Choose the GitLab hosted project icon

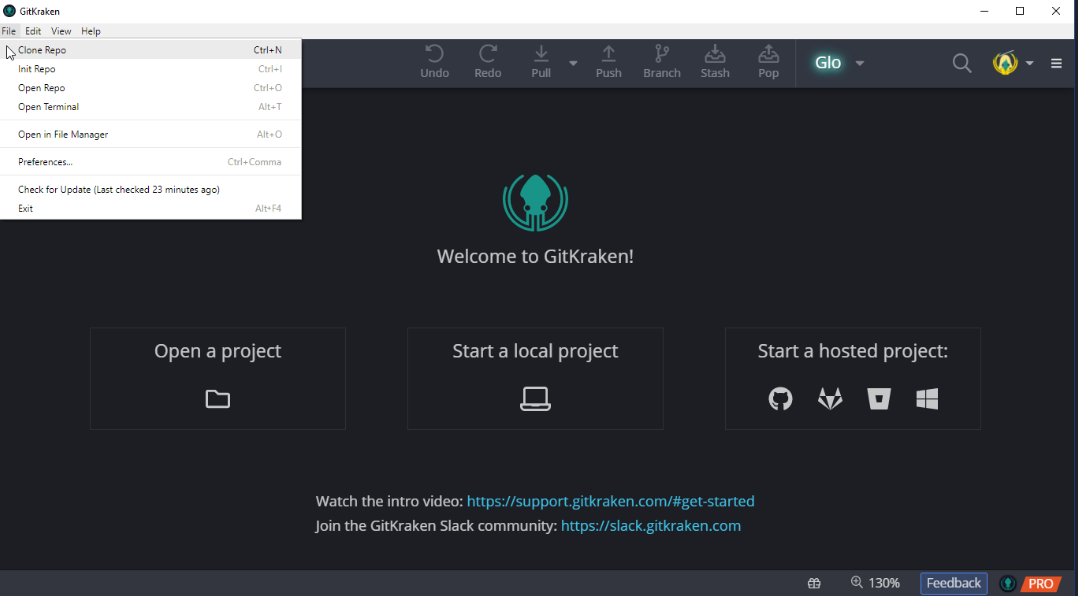(x=830, y=399)
